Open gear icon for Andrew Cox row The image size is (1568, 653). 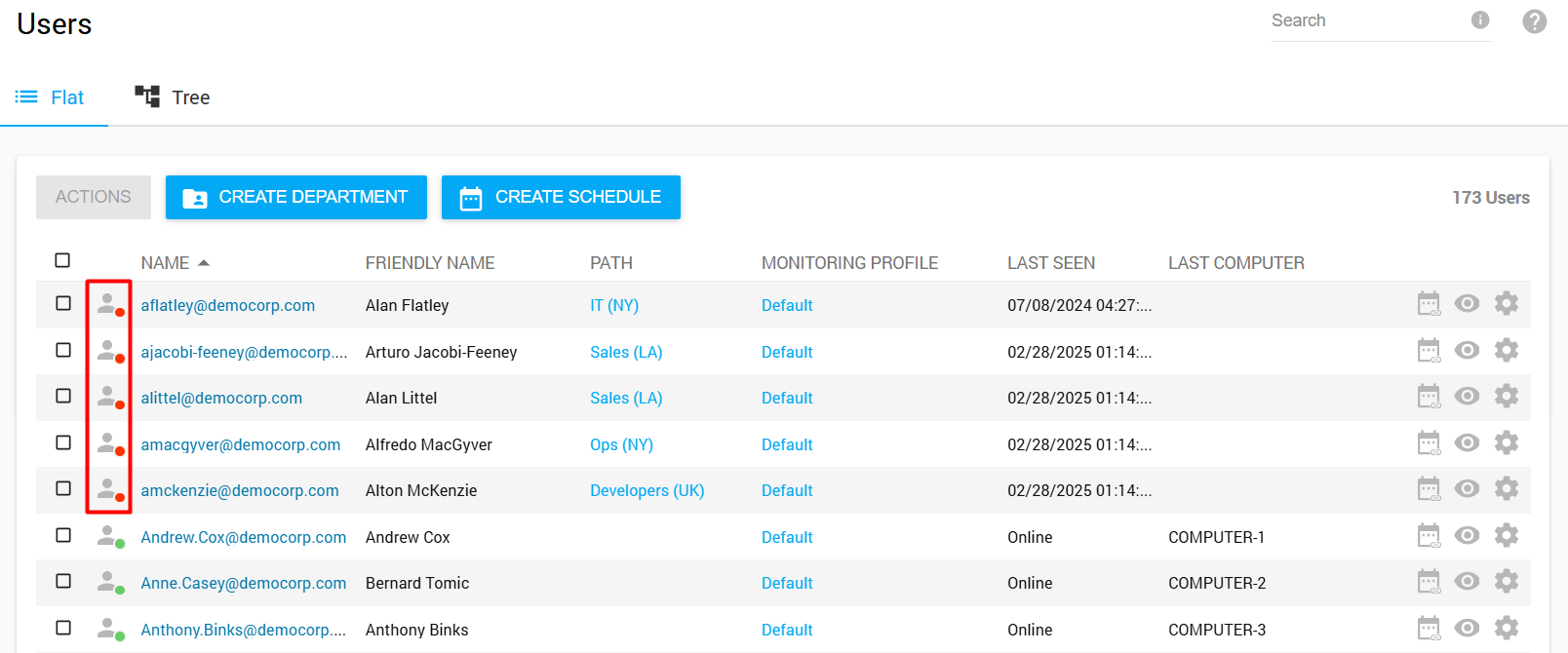(x=1506, y=536)
